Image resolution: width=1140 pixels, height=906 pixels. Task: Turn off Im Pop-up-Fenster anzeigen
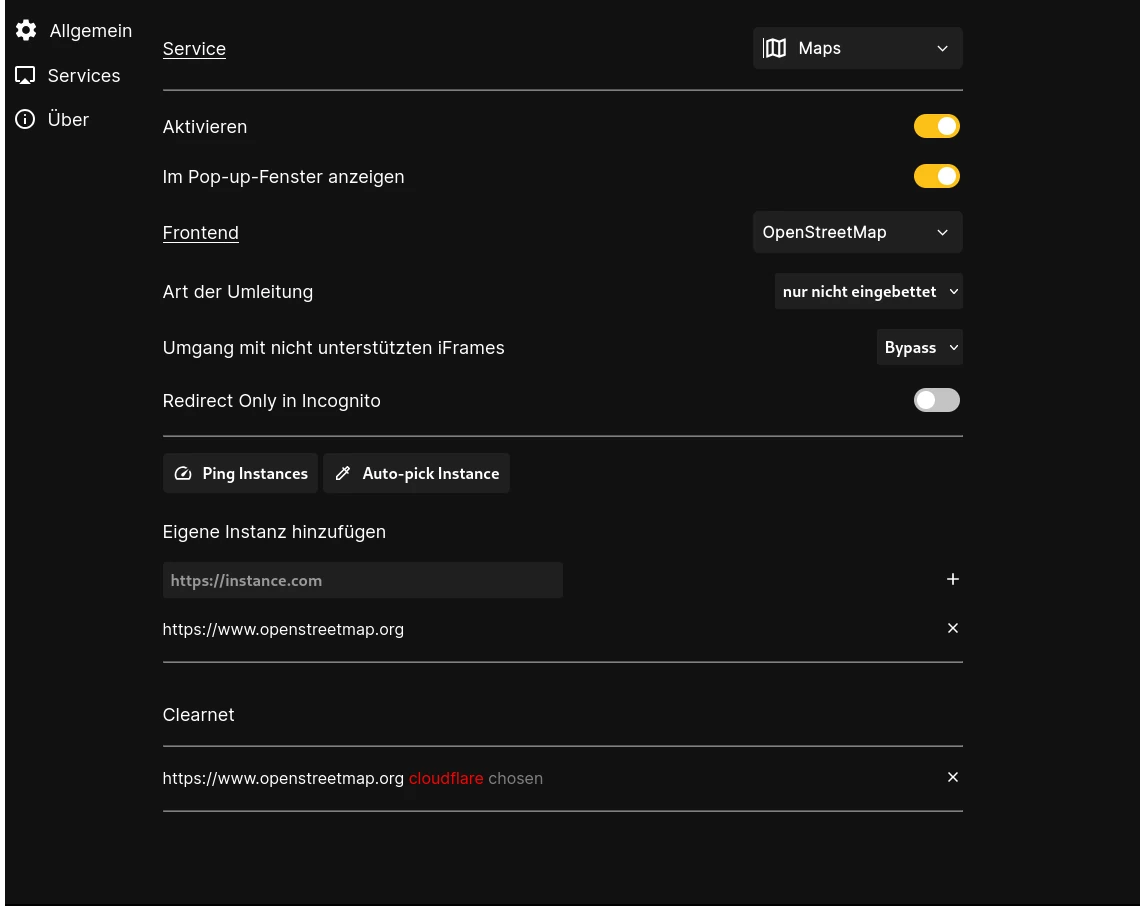936,175
